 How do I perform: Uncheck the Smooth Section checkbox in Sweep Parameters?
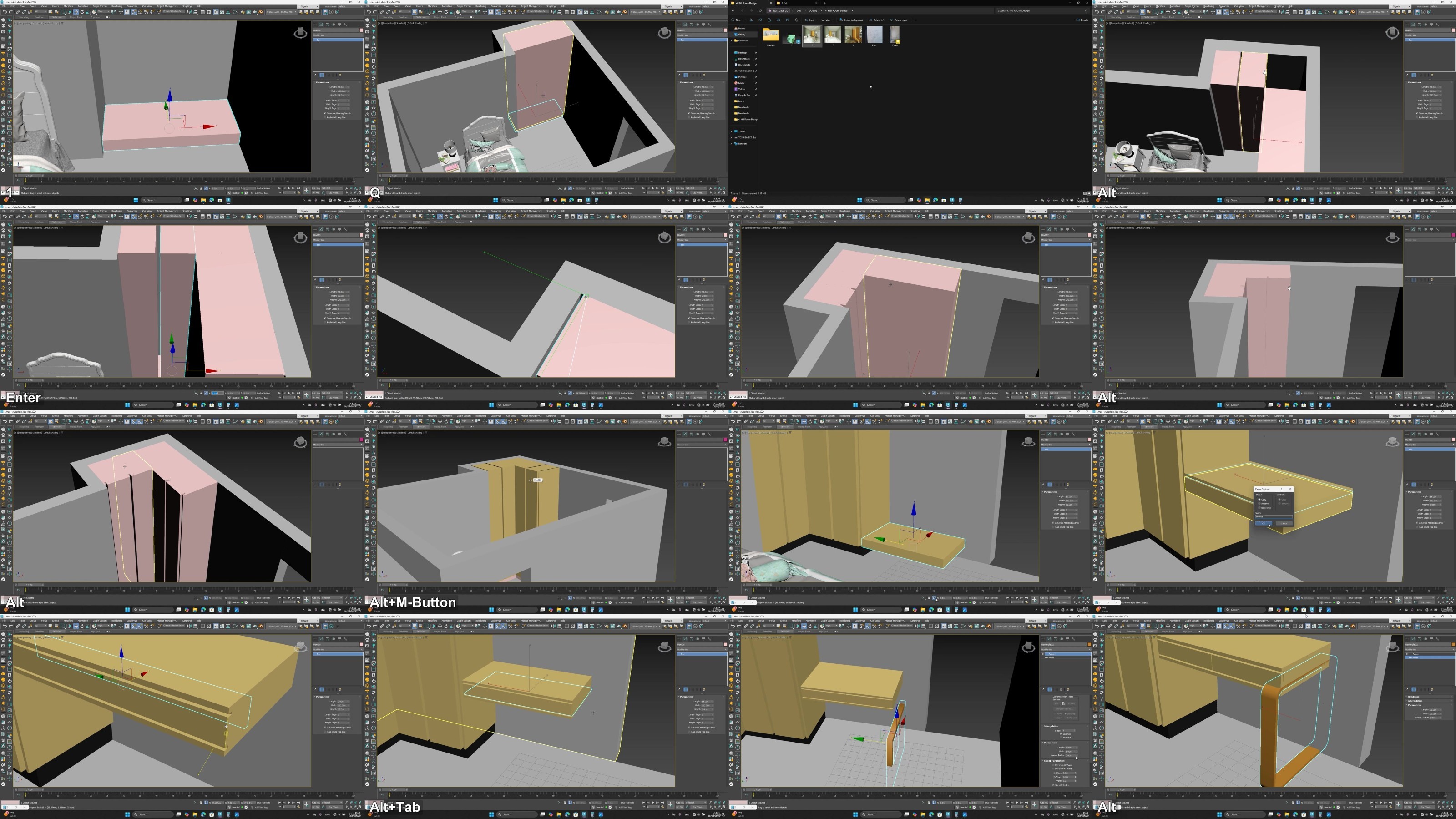tap(1054, 785)
